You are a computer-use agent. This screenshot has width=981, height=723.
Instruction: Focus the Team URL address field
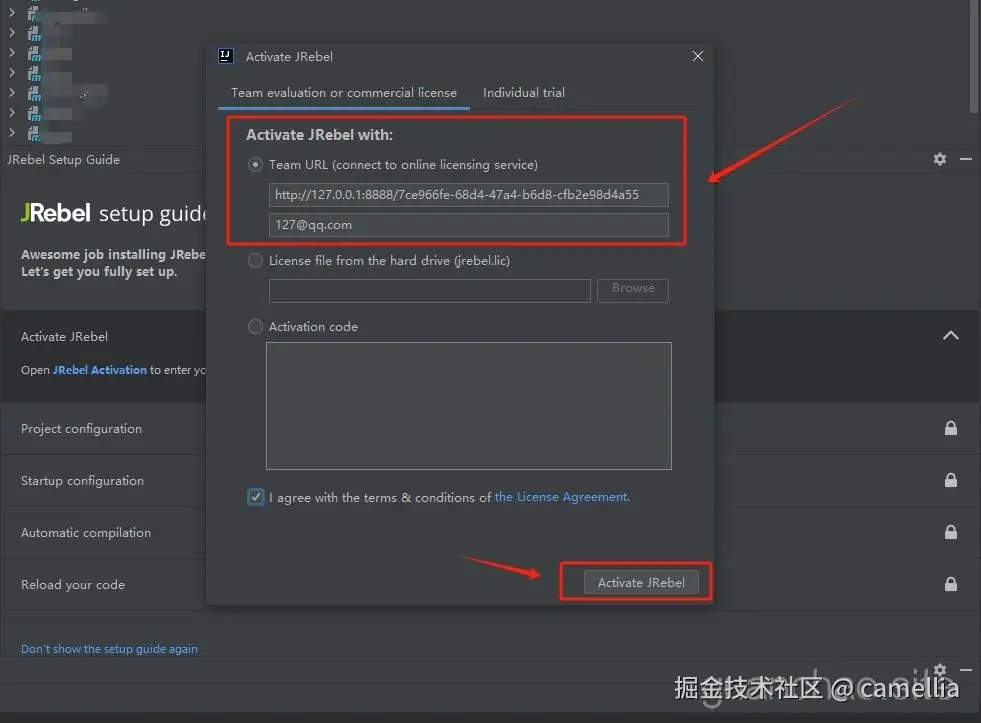[469, 195]
